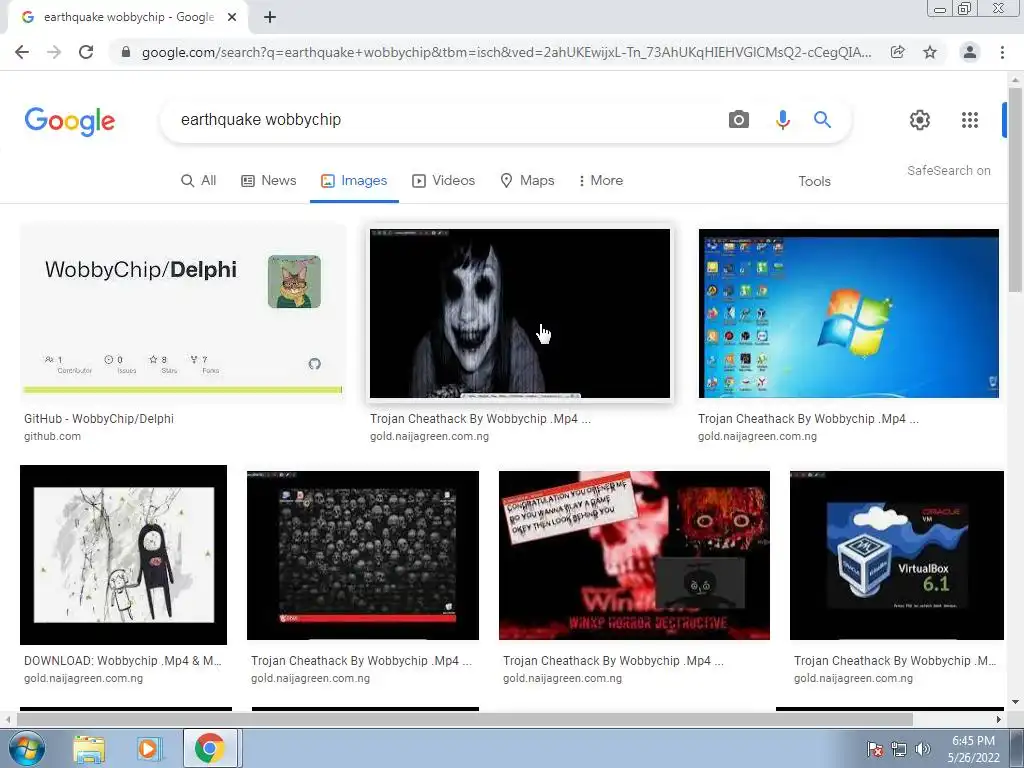Show the clock 6:45 PM calendar

pos(973,749)
